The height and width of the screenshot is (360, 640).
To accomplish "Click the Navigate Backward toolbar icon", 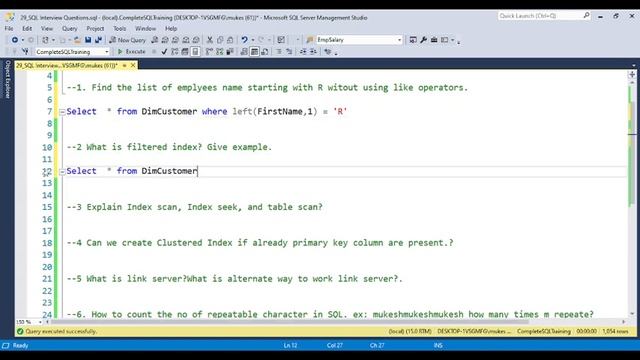I will [15, 40].
